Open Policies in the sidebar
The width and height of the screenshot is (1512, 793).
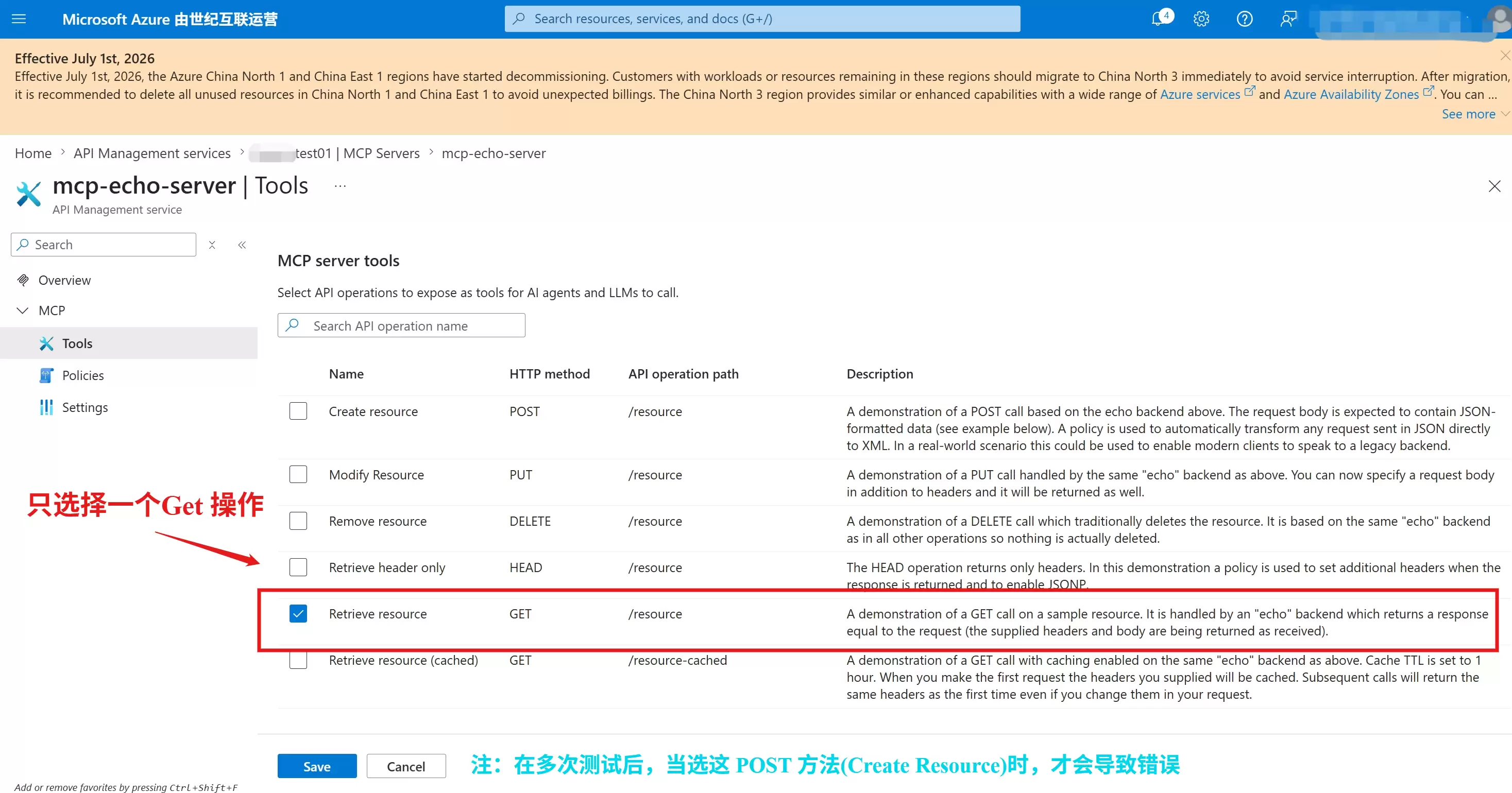pyautogui.click(x=83, y=375)
